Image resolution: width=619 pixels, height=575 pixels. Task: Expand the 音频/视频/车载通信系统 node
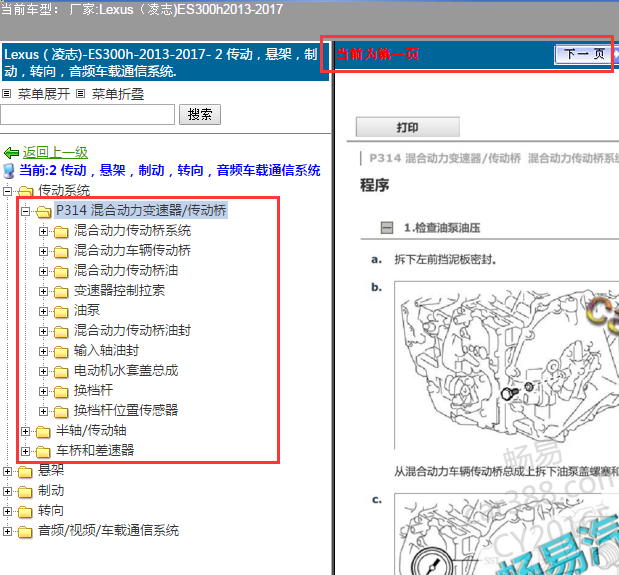click(x=7, y=532)
